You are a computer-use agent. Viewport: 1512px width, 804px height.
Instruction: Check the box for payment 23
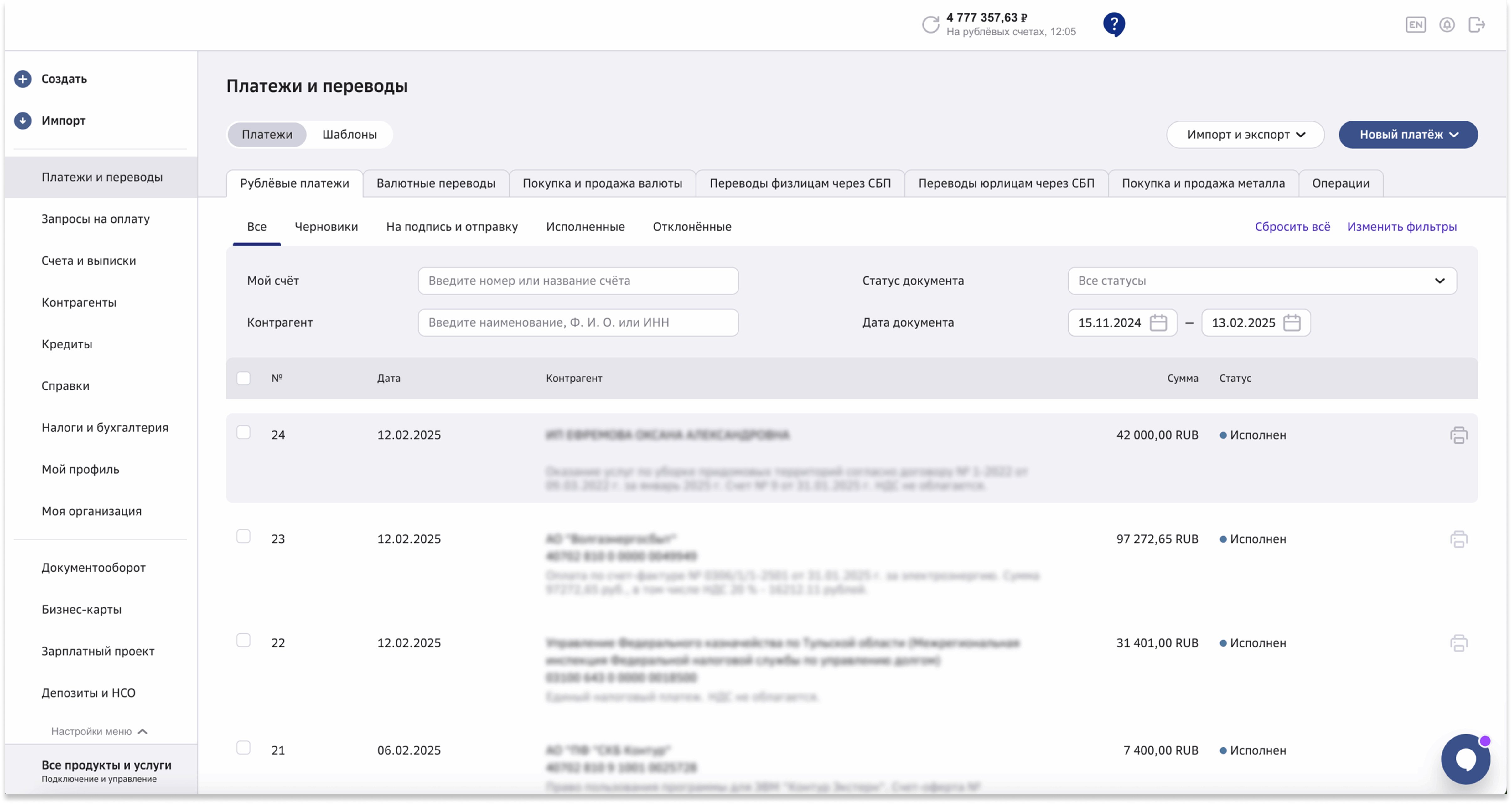point(244,537)
